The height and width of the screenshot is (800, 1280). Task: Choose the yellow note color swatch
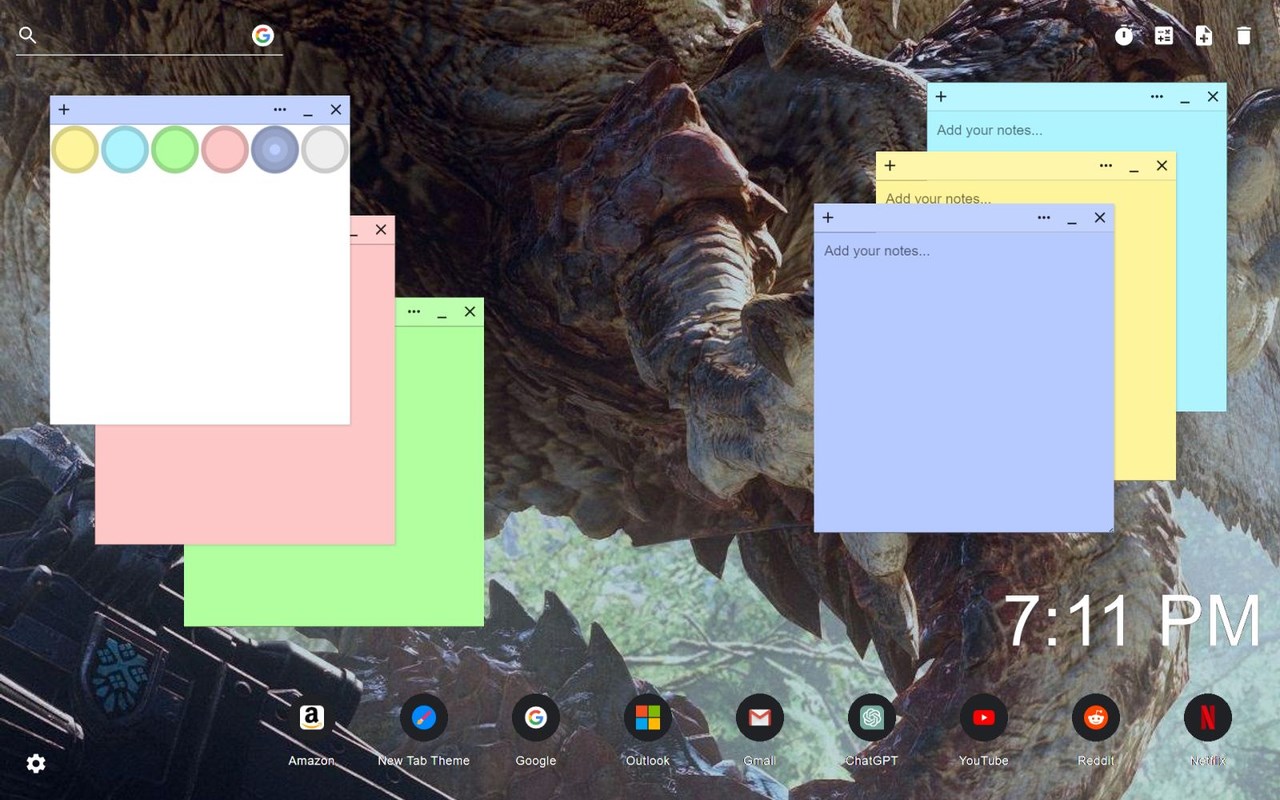click(75, 149)
